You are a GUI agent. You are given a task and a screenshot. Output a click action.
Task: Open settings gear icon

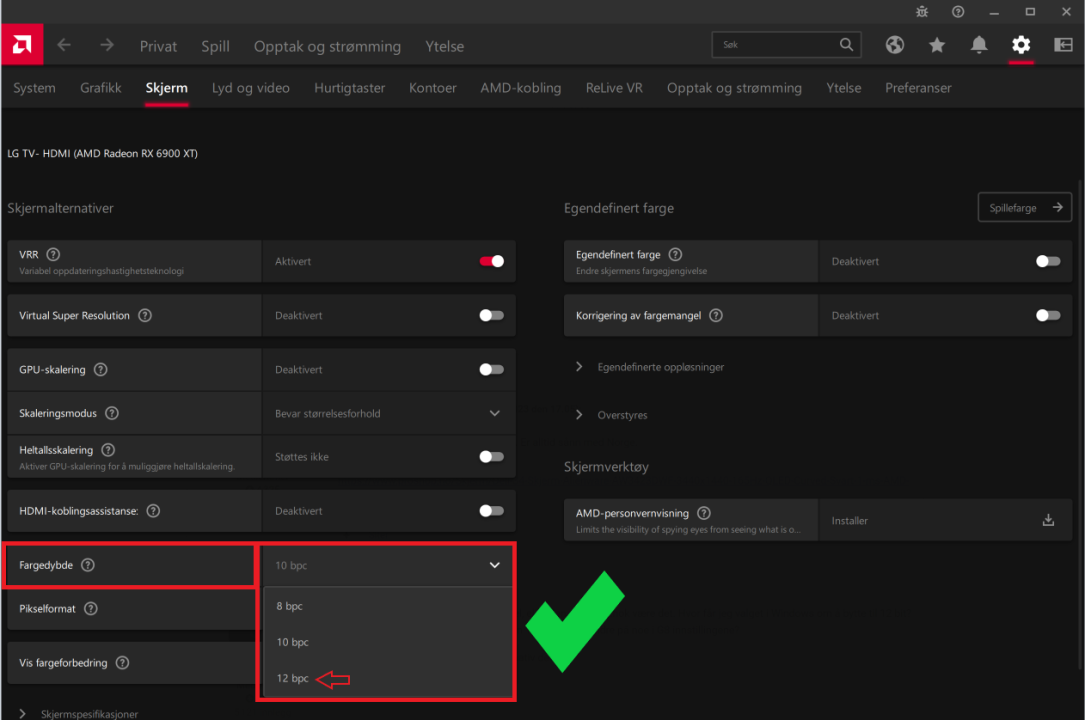click(1021, 45)
